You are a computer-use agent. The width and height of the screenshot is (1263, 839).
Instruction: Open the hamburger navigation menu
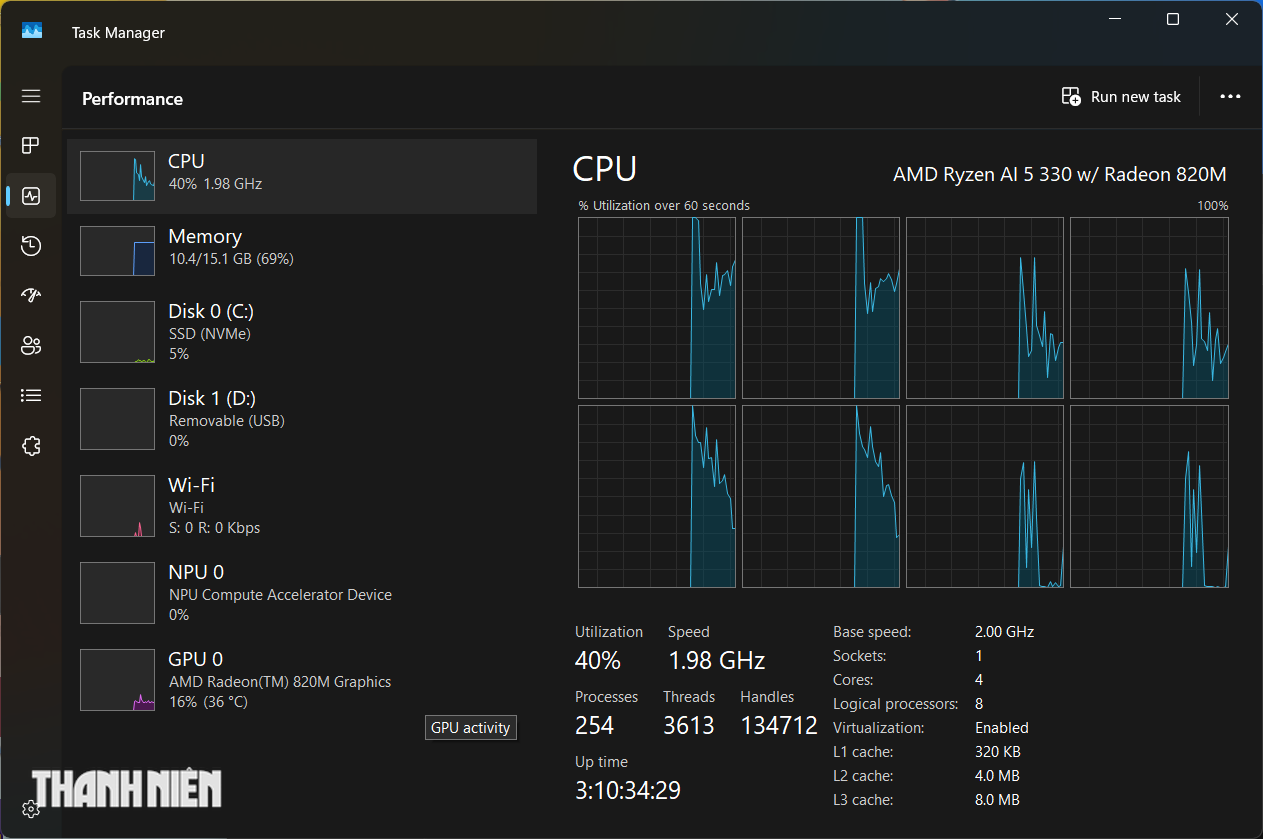point(31,96)
